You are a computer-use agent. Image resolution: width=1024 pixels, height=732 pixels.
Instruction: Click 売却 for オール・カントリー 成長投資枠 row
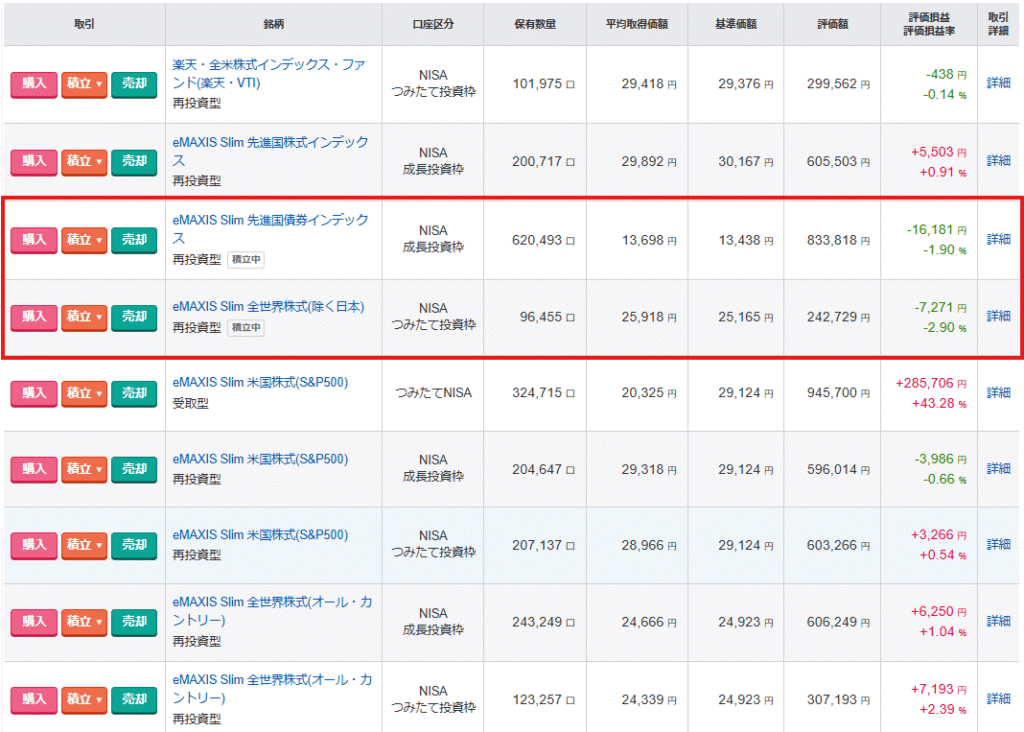coord(134,622)
